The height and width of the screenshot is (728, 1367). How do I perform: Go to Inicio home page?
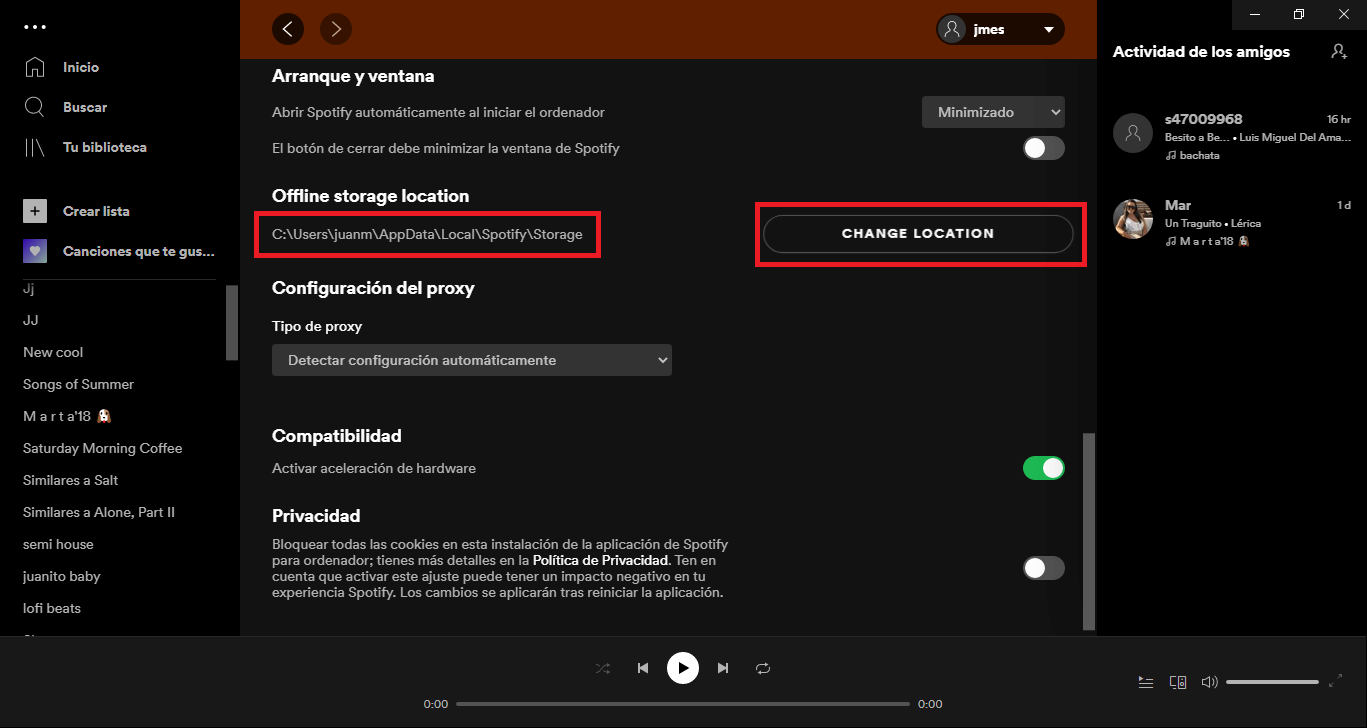[x=81, y=67]
